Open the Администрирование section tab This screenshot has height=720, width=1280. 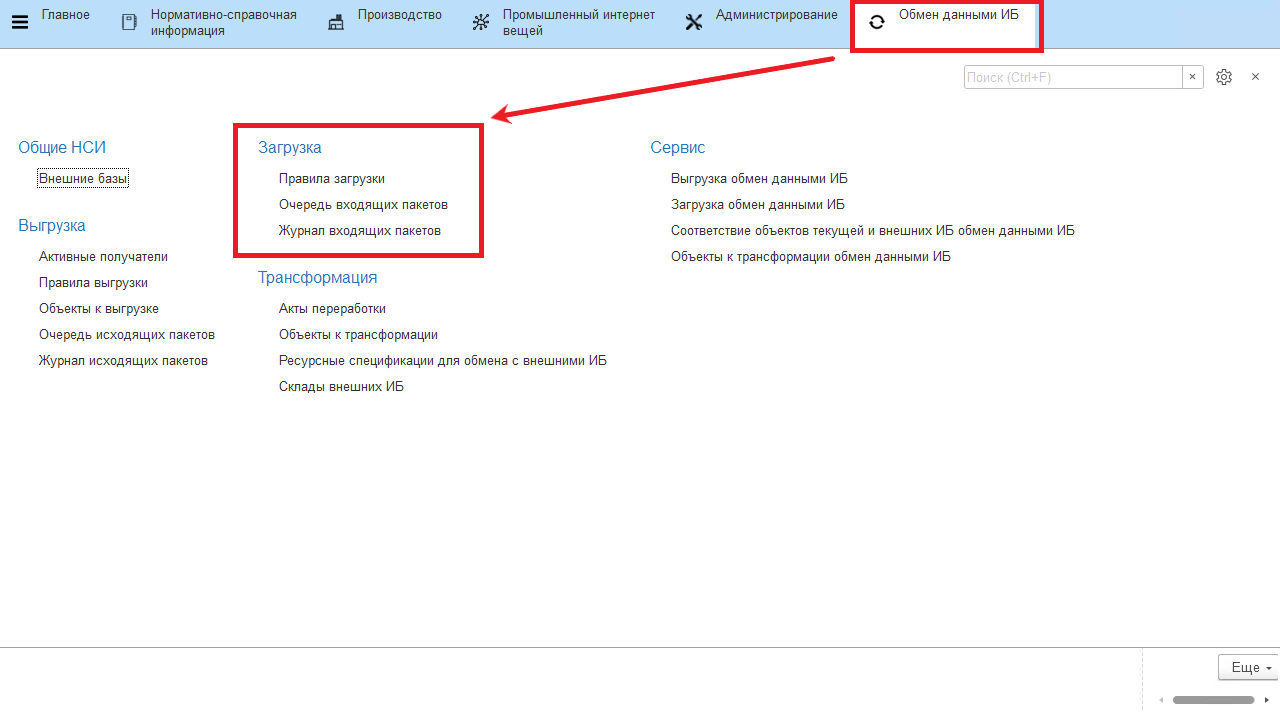click(776, 15)
